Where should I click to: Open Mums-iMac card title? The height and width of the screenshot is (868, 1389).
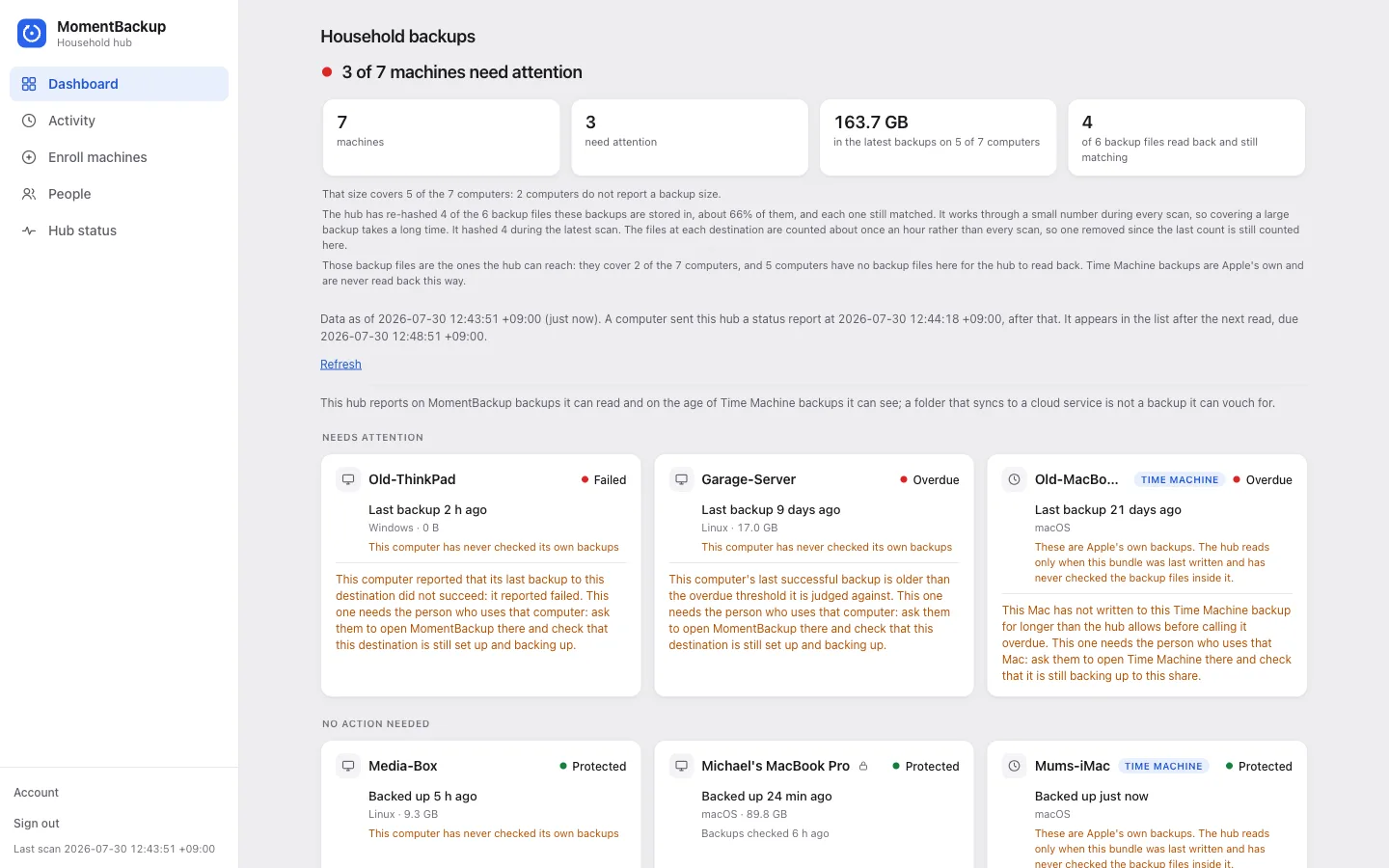click(x=1073, y=766)
